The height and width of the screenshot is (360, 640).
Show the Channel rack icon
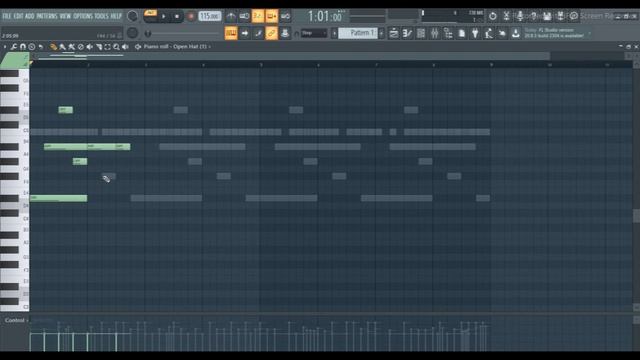421,33
